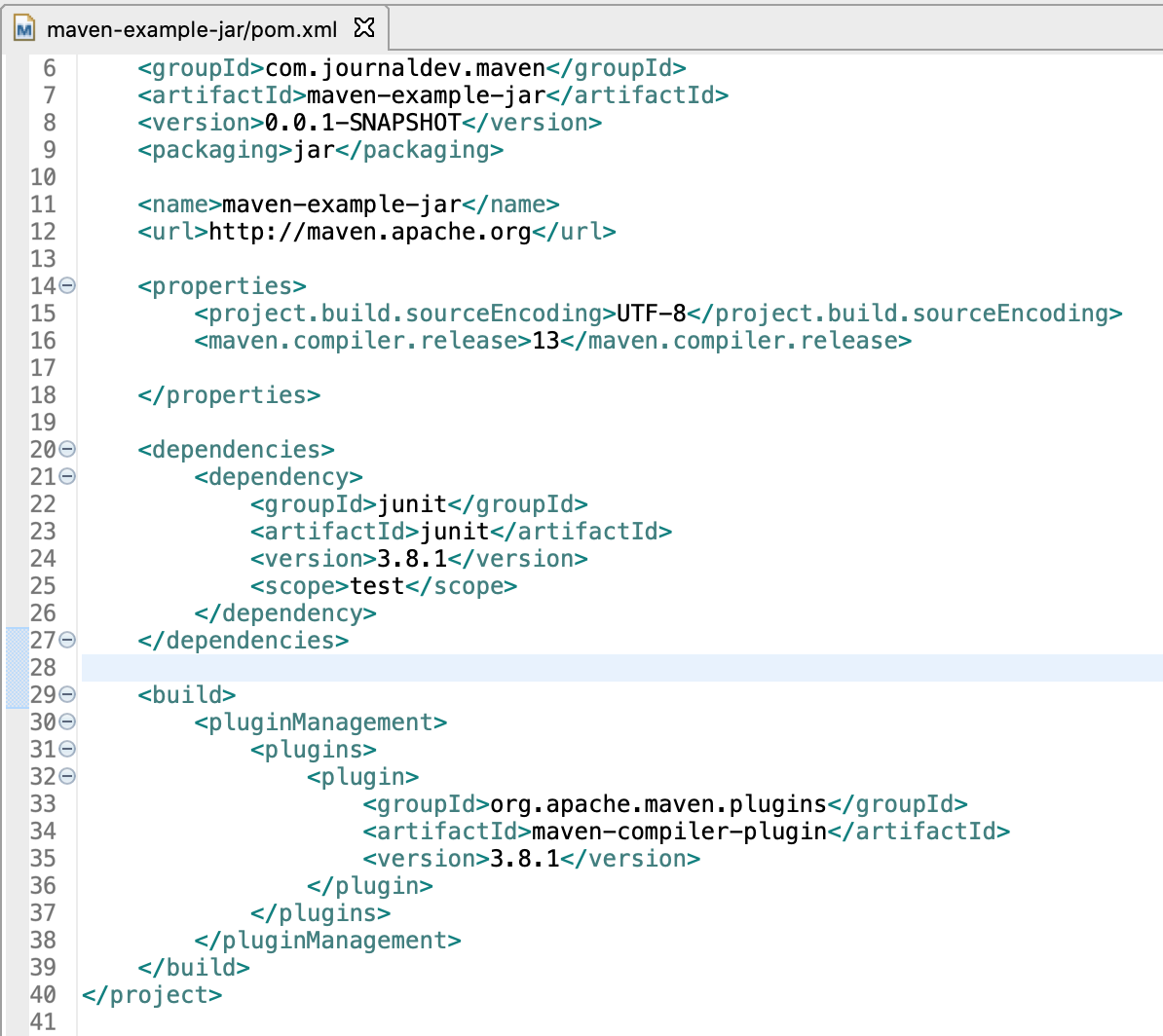This screenshot has width=1163, height=1036.
Task: Click the compiler release value 13
Action: (x=545, y=341)
